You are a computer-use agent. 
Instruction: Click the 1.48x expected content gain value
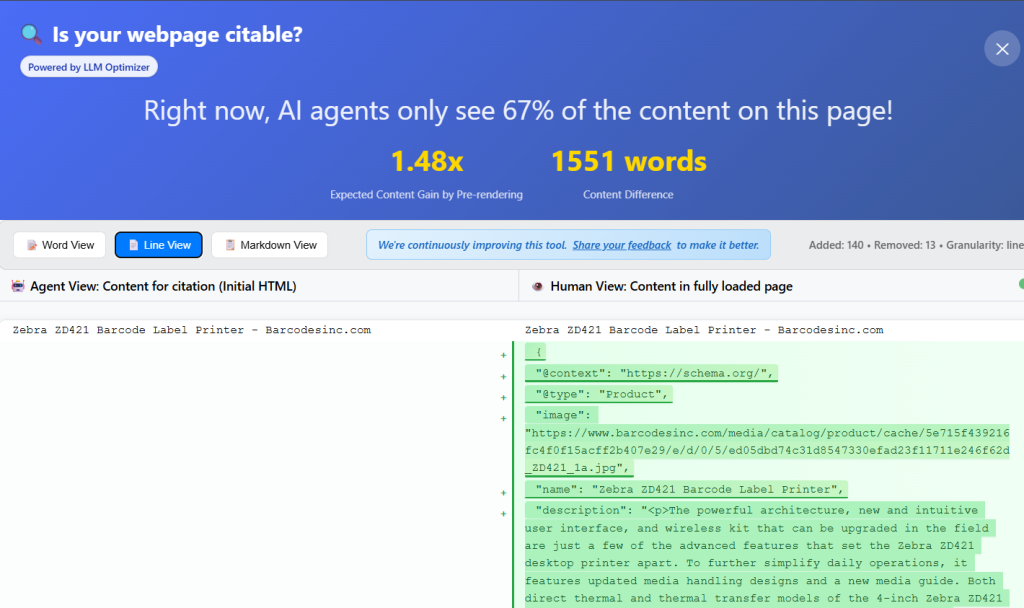point(426,162)
